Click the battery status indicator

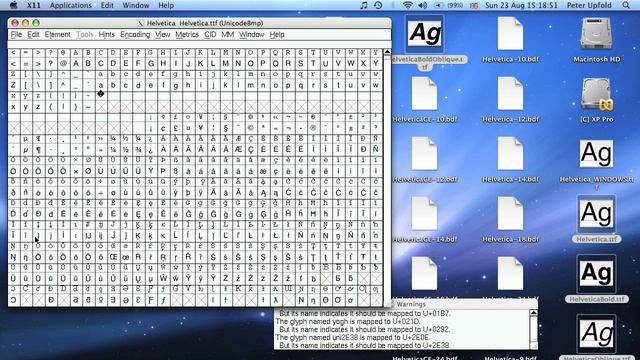448,5
